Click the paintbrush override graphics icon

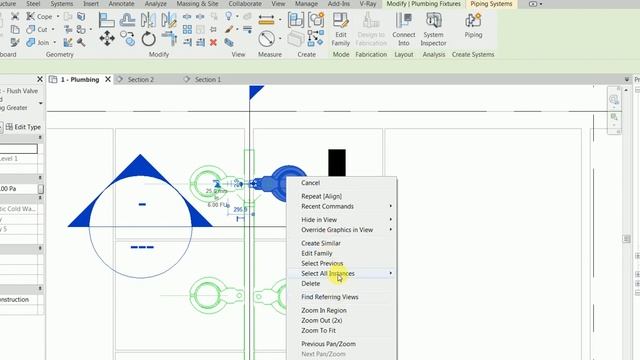(229, 29)
